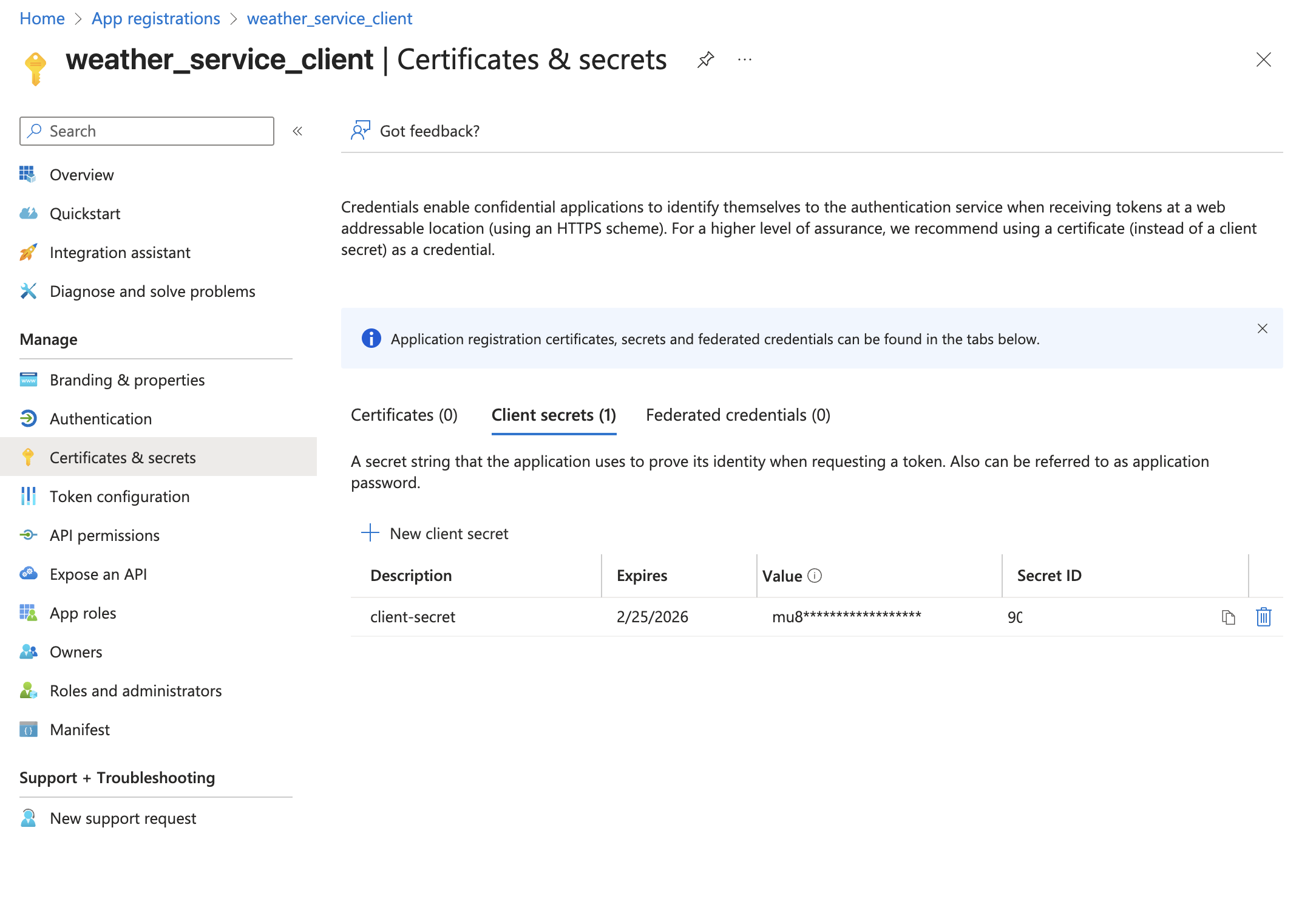This screenshot has height=924, width=1299.
Task: Collapse the left navigation menu
Action: (297, 131)
